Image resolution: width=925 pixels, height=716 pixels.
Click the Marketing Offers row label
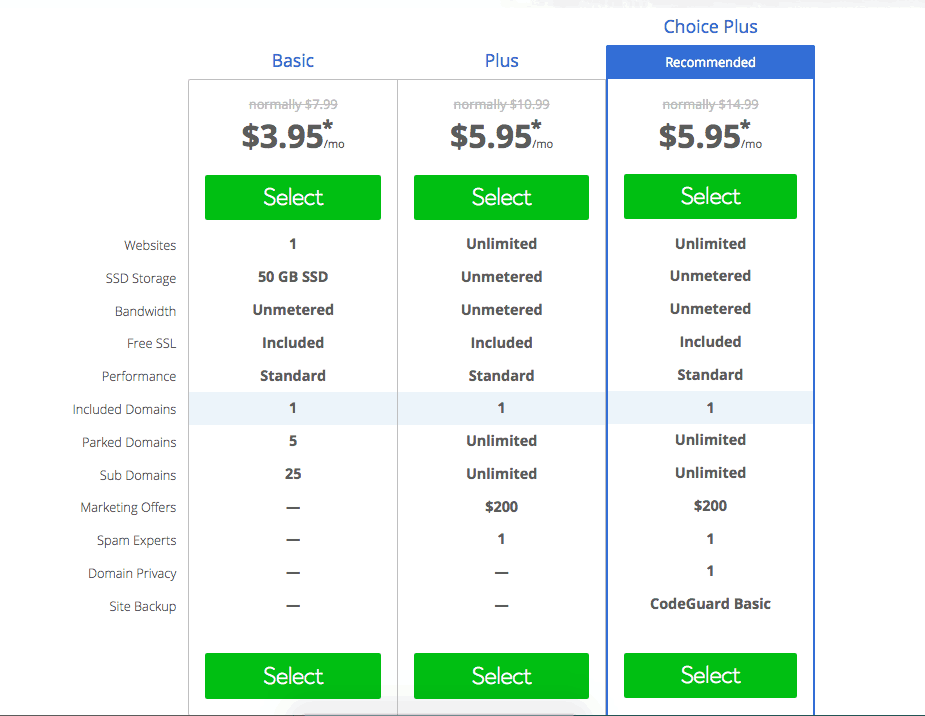click(x=128, y=508)
